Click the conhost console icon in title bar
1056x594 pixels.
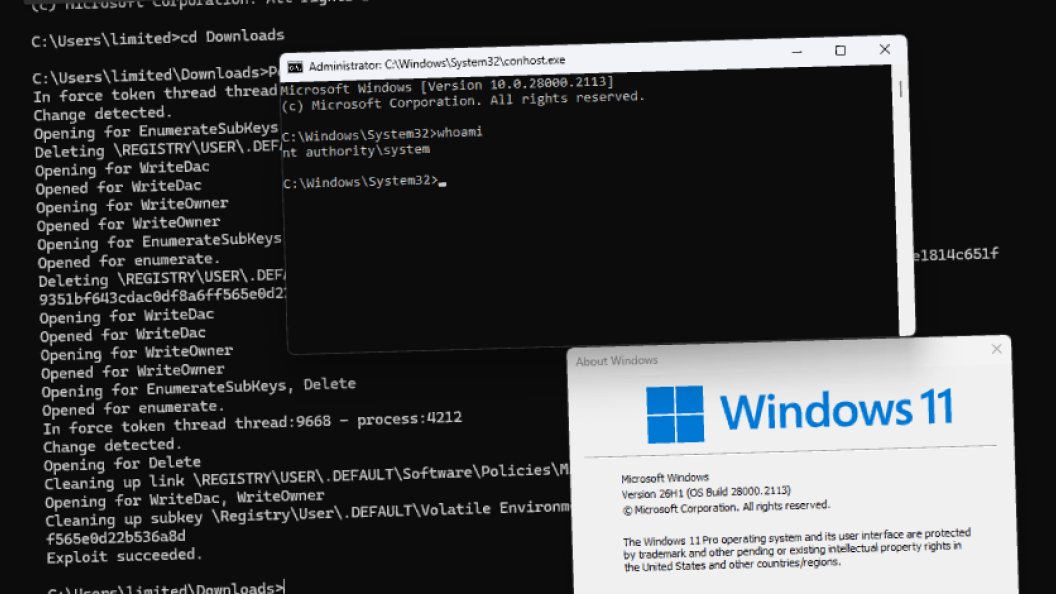[295, 67]
